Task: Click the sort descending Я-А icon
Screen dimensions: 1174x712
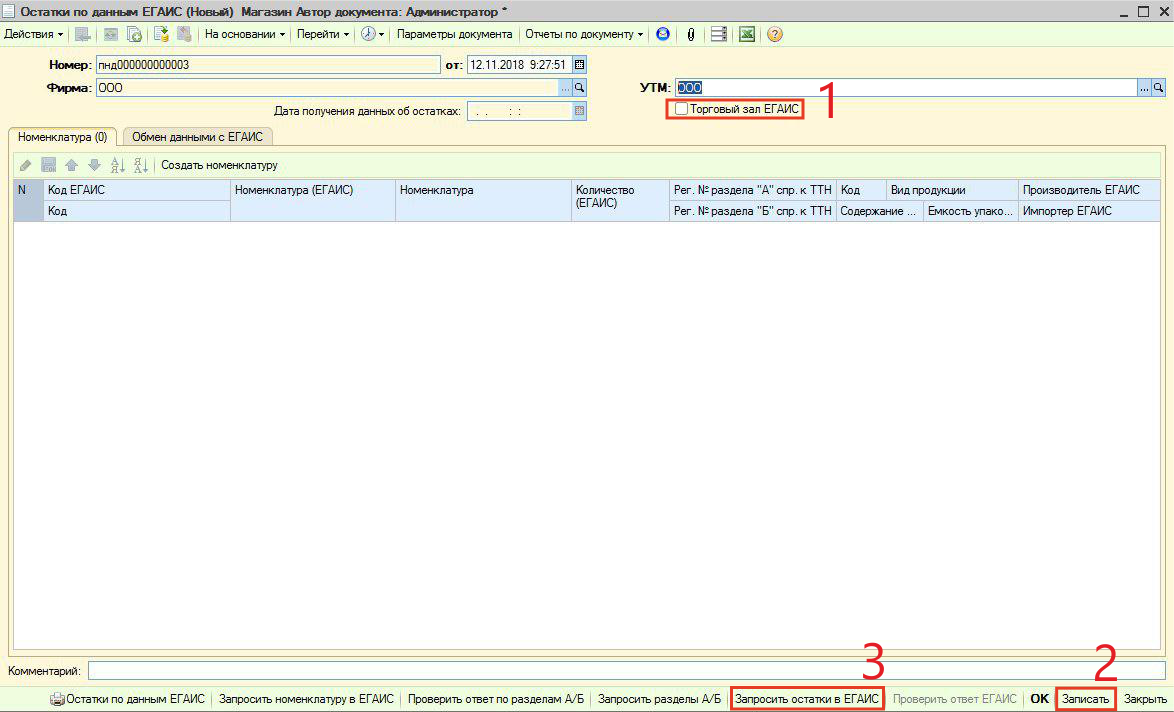Action: pos(141,165)
